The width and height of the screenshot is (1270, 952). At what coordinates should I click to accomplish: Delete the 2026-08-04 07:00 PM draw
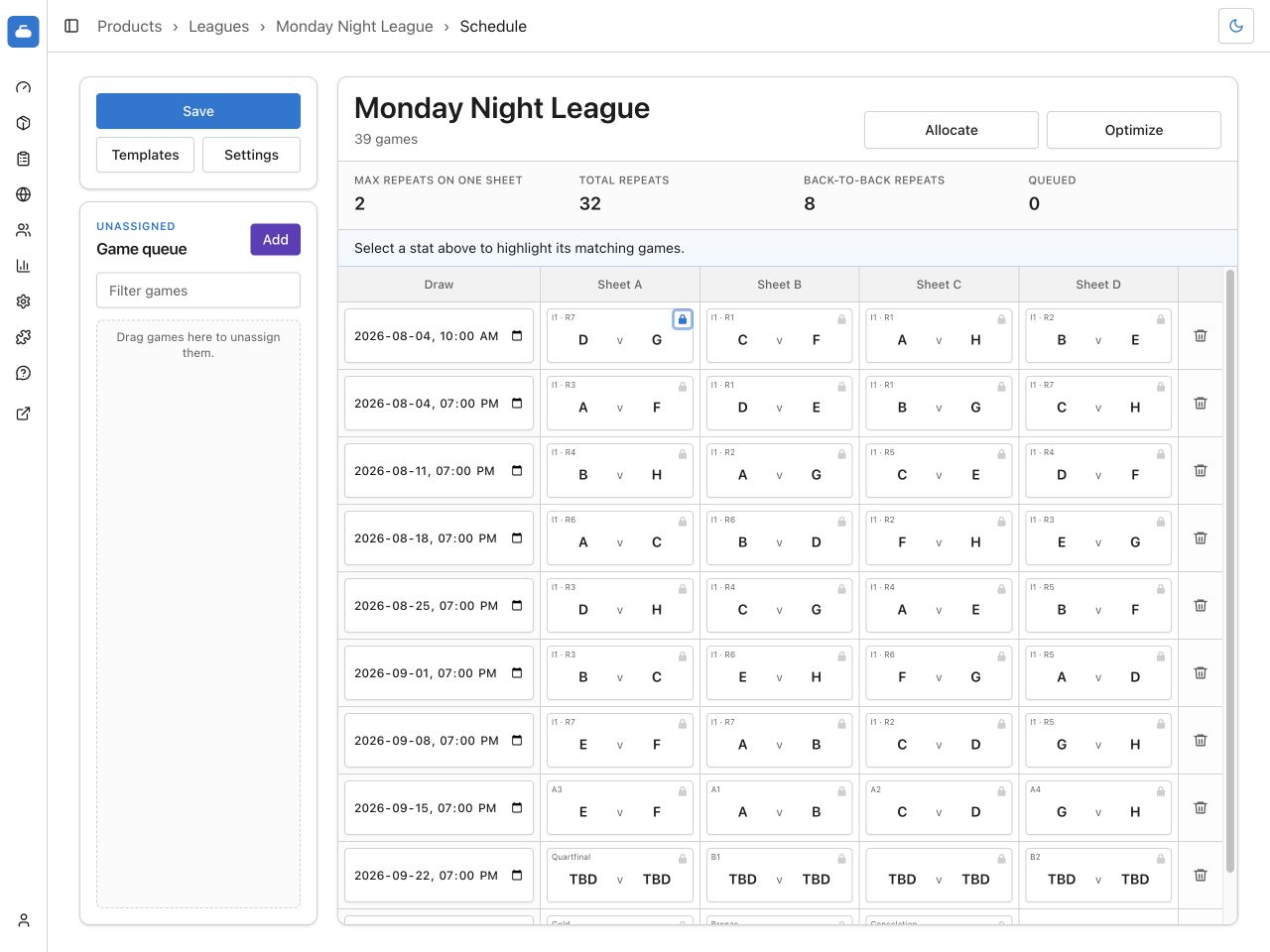tap(1201, 404)
